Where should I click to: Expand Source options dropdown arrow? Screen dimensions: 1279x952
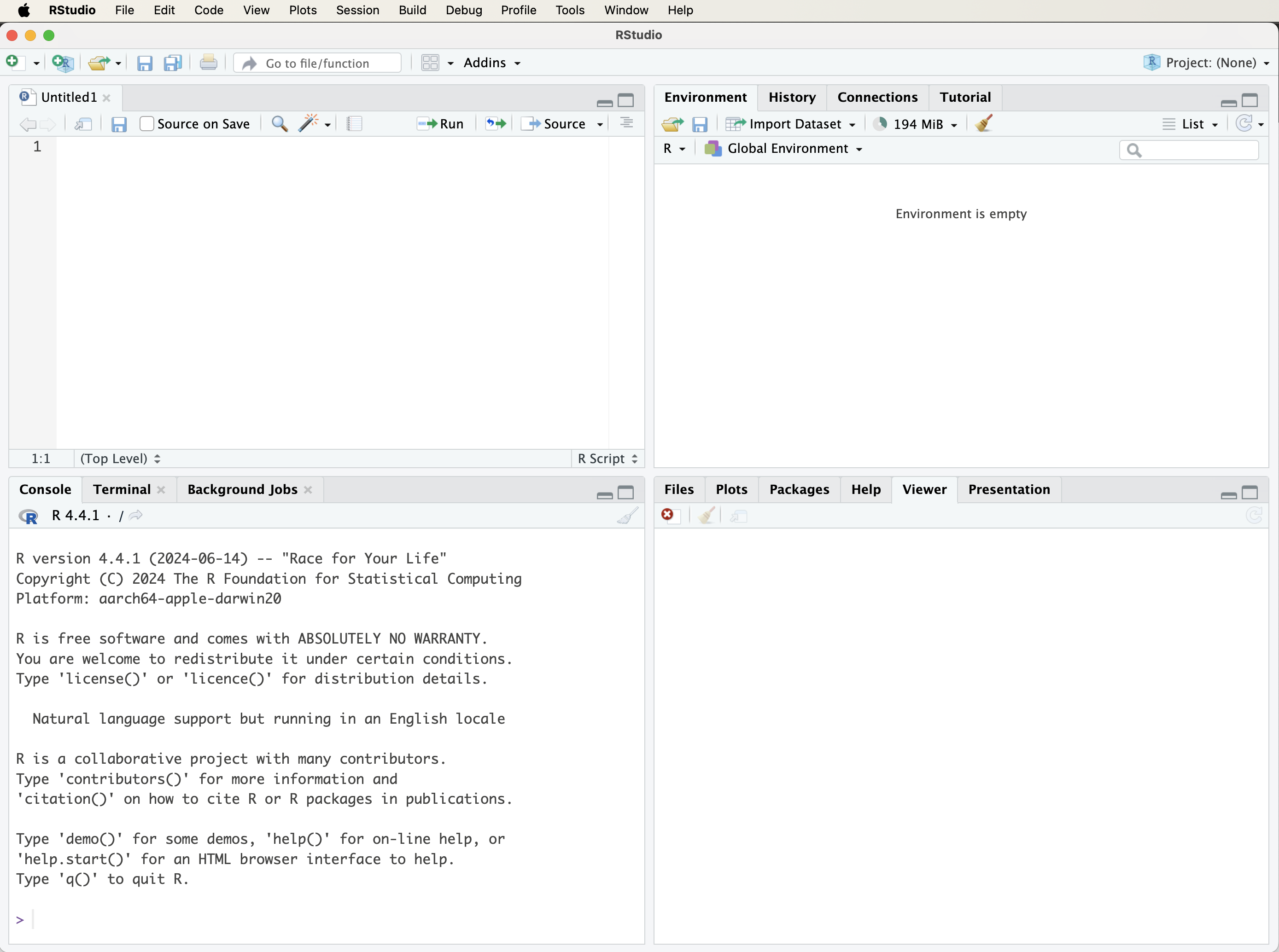coord(600,124)
